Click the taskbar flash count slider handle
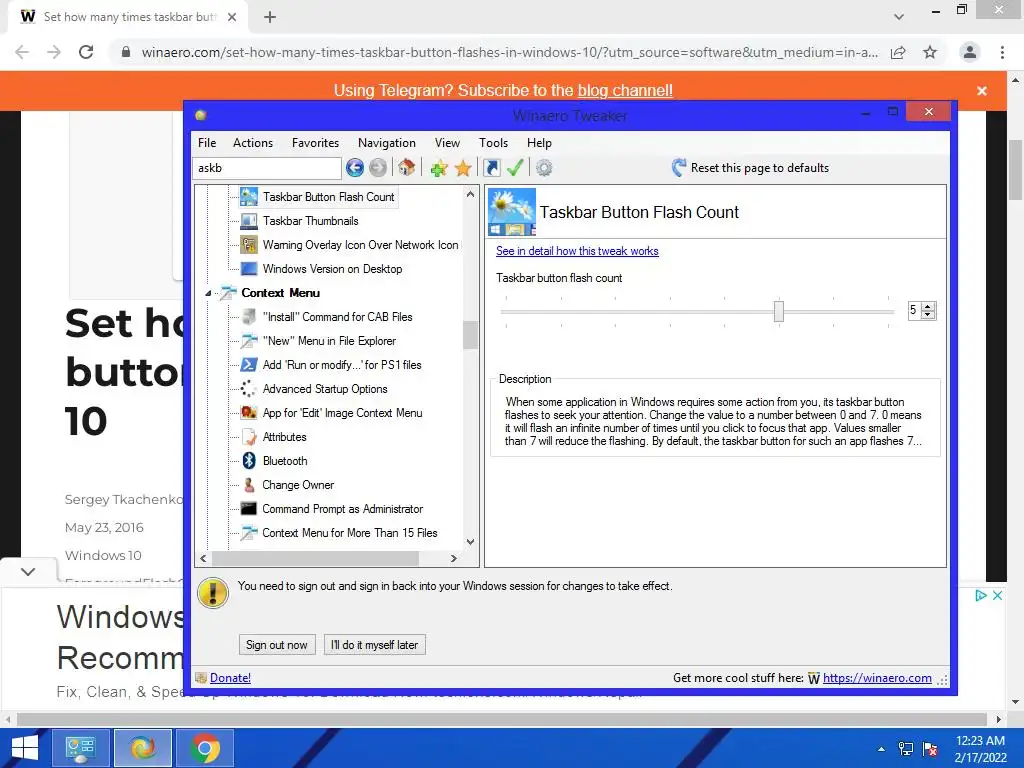Viewport: 1024px width, 768px height. point(778,311)
